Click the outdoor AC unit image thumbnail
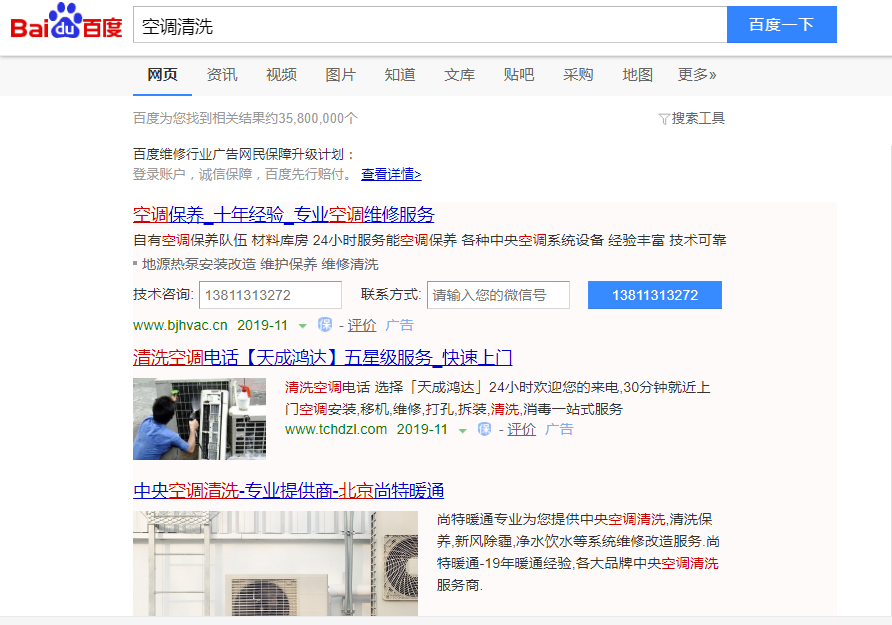The height and width of the screenshot is (625, 892). [275, 563]
